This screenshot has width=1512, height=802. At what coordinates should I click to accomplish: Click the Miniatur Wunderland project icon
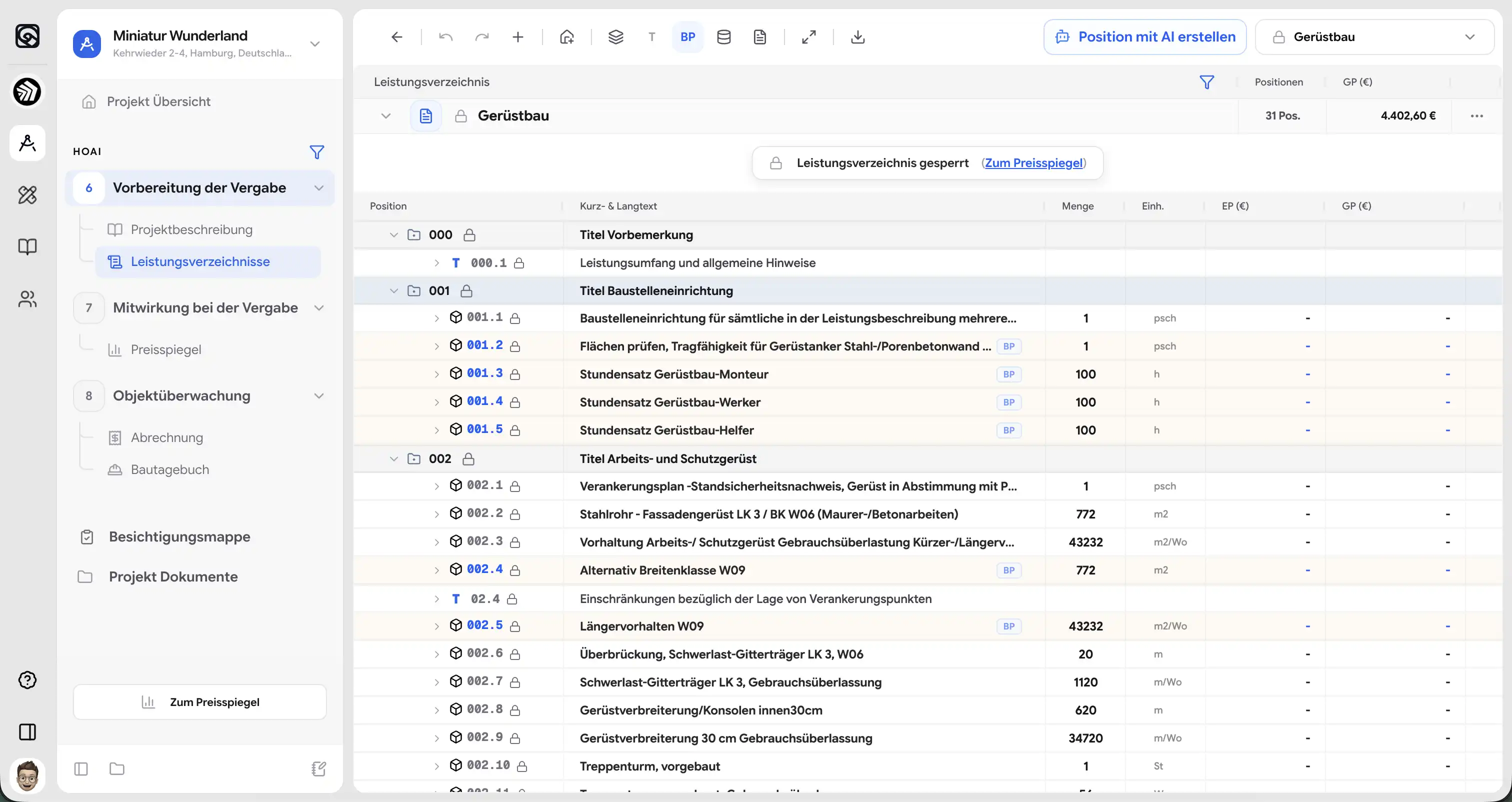pos(87,44)
